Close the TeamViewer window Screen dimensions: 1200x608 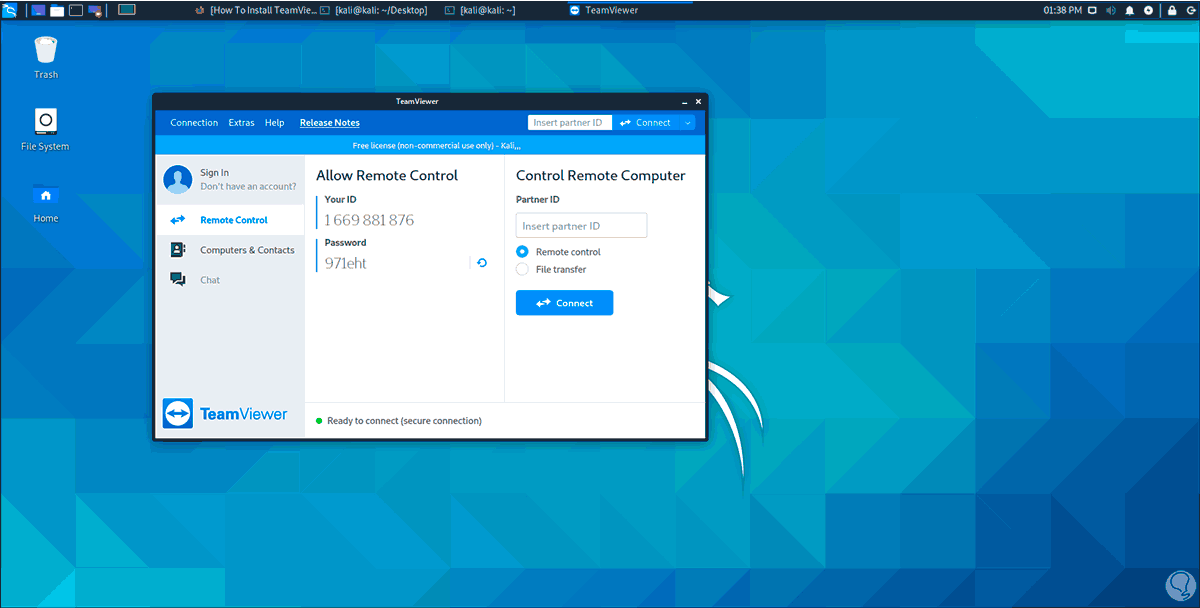coord(698,101)
